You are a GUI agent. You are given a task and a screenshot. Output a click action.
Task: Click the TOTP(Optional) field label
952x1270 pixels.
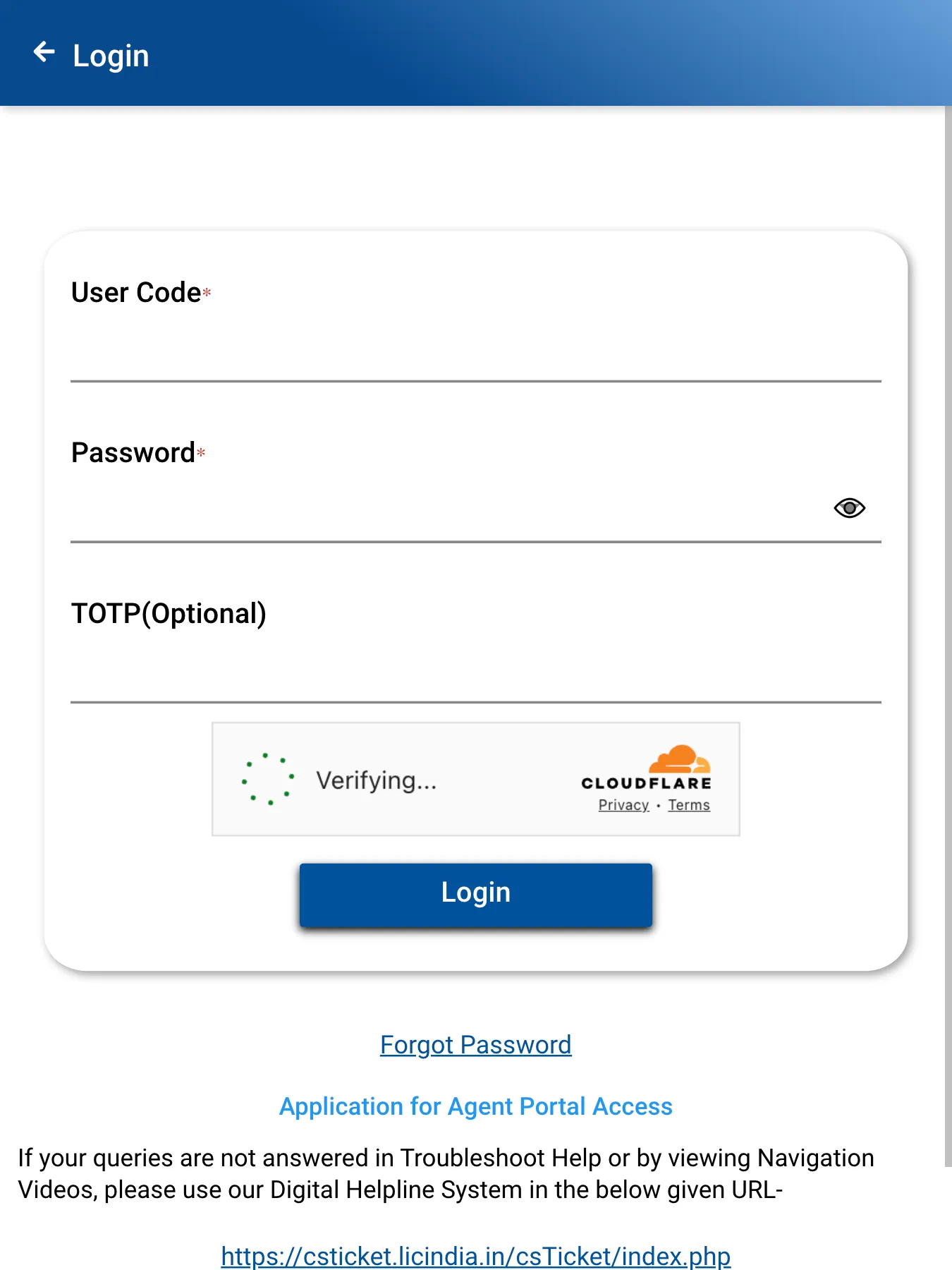(169, 613)
